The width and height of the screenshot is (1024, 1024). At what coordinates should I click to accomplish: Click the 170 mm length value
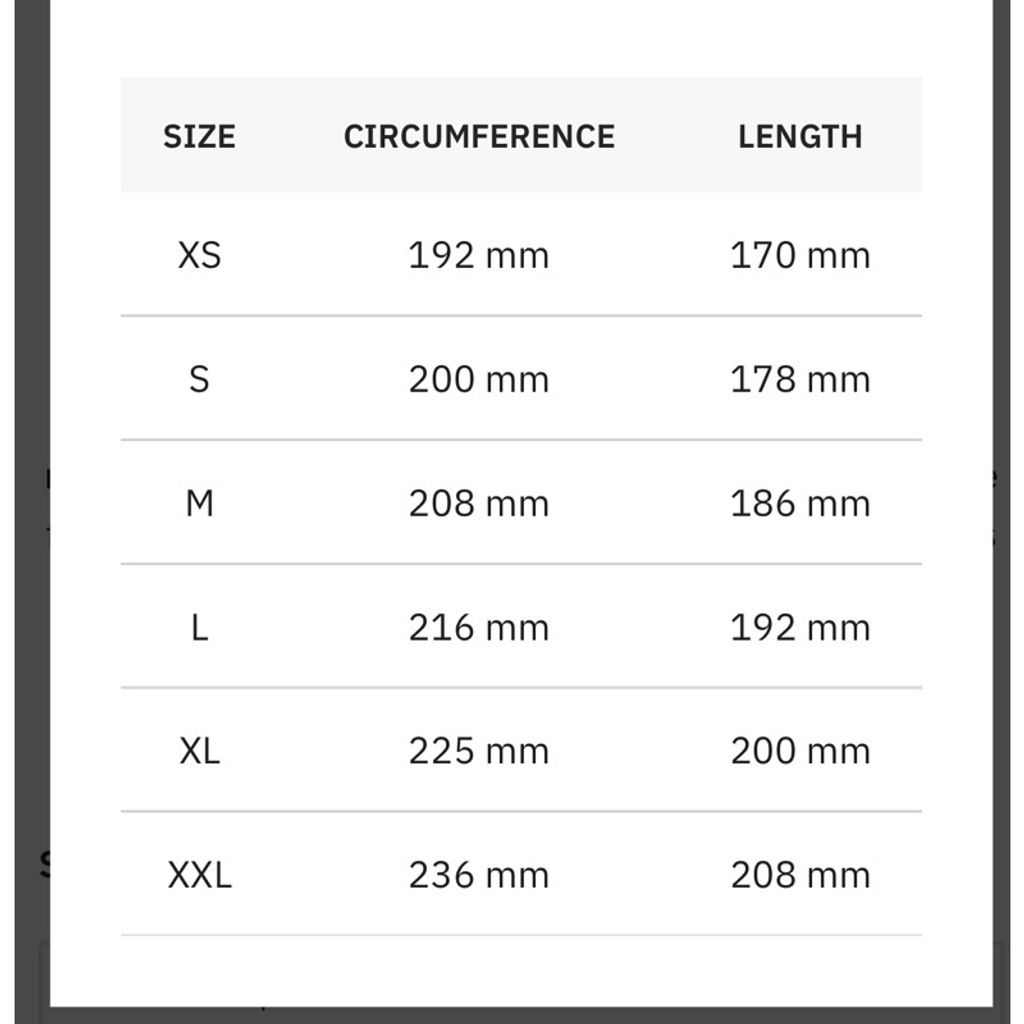(800, 255)
